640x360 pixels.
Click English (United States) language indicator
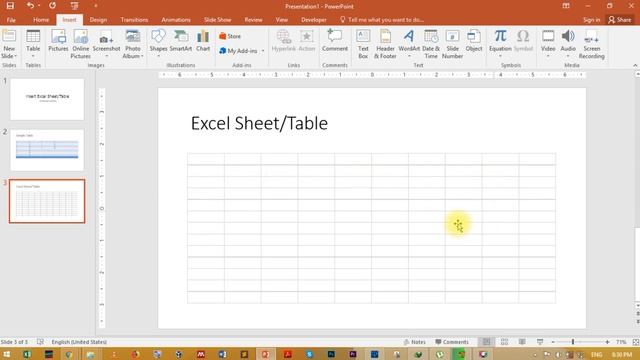click(79, 342)
